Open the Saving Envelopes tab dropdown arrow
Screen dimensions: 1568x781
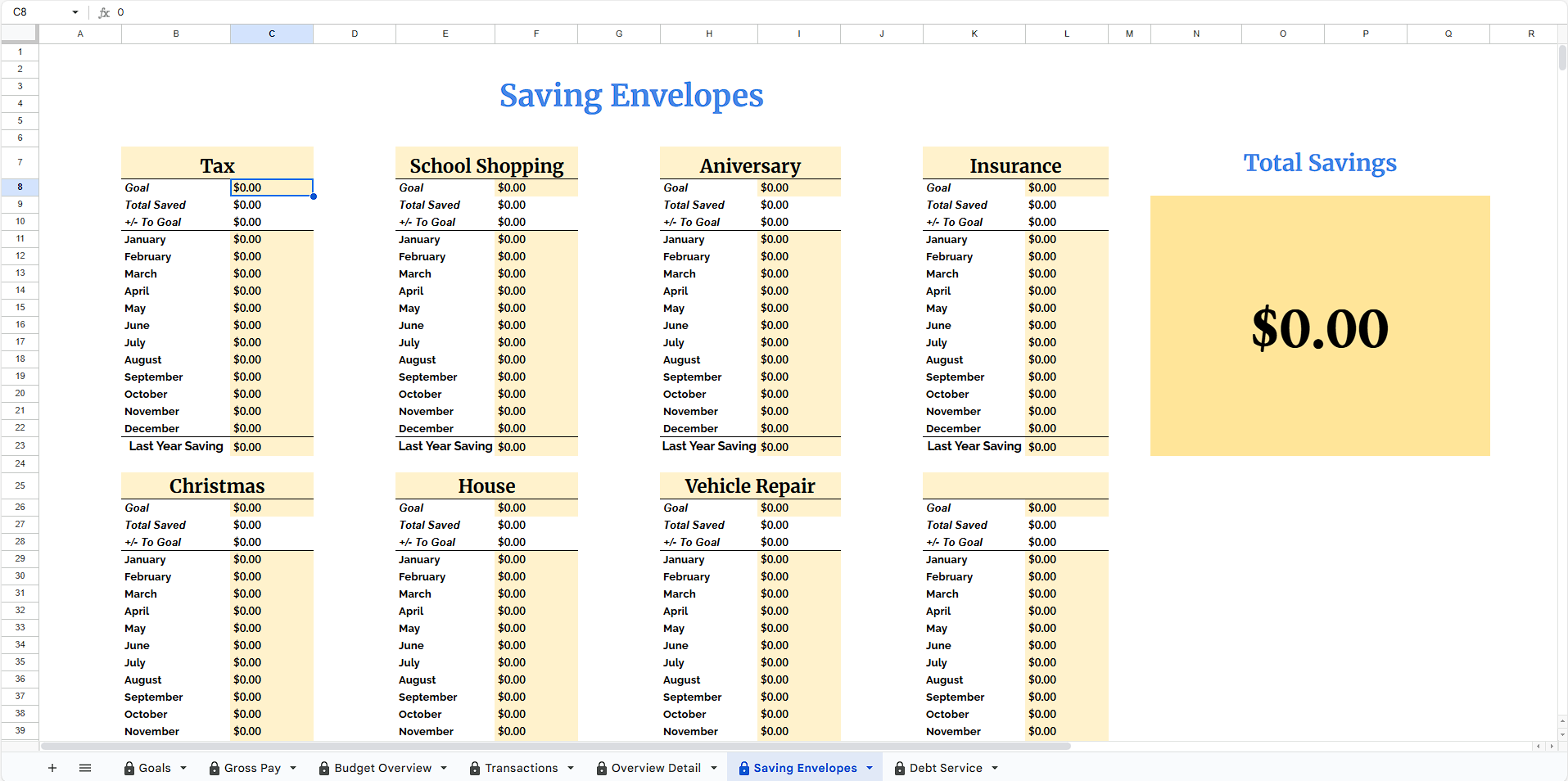pyautogui.click(x=870, y=768)
